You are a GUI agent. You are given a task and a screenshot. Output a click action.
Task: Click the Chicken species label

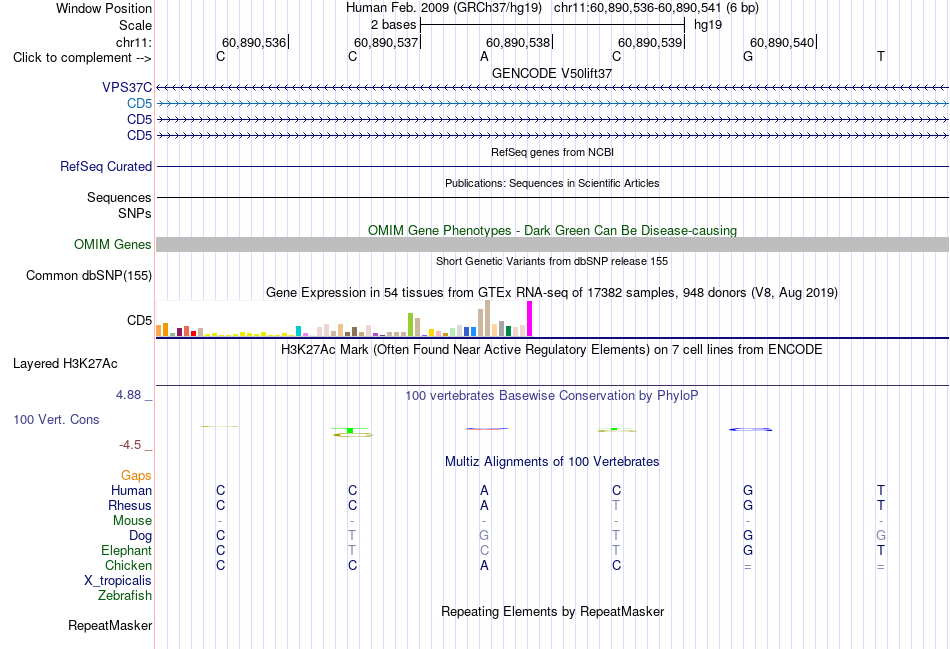point(128,565)
